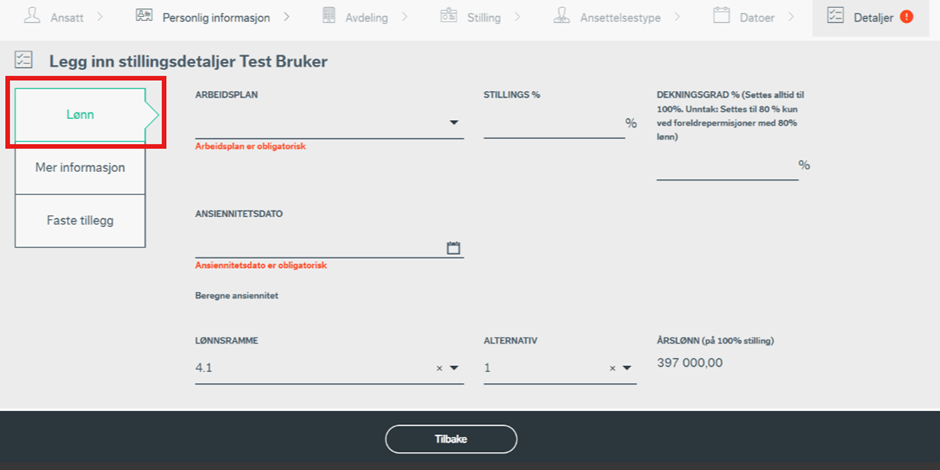The height and width of the screenshot is (470, 940).
Task: Click the Beregne ansiennitet link
Action: tap(237, 296)
